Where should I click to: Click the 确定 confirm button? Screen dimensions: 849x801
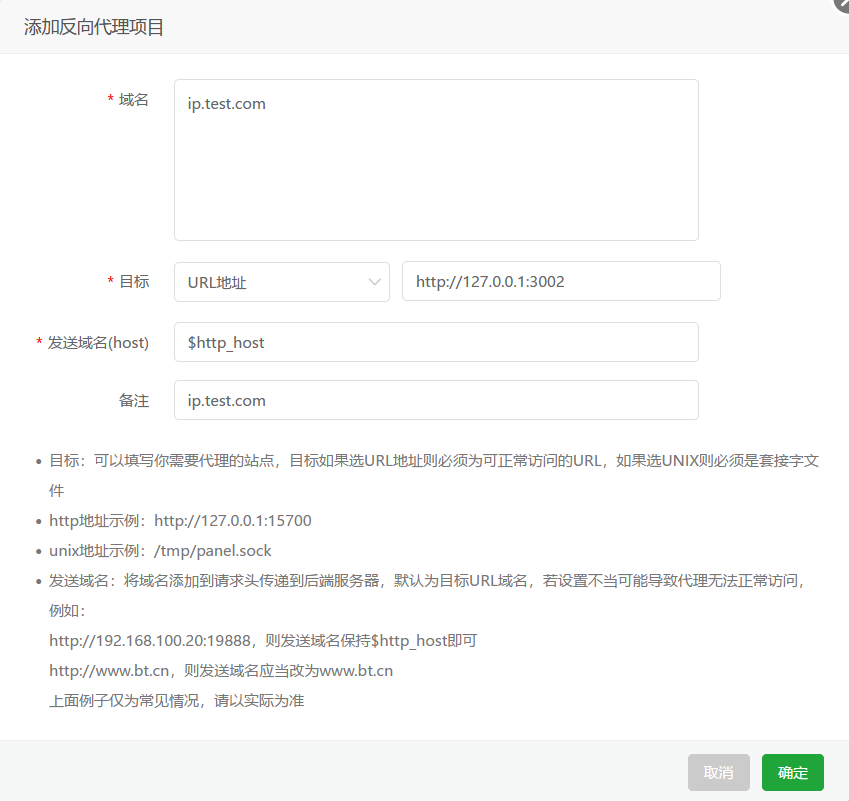pos(792,772)
